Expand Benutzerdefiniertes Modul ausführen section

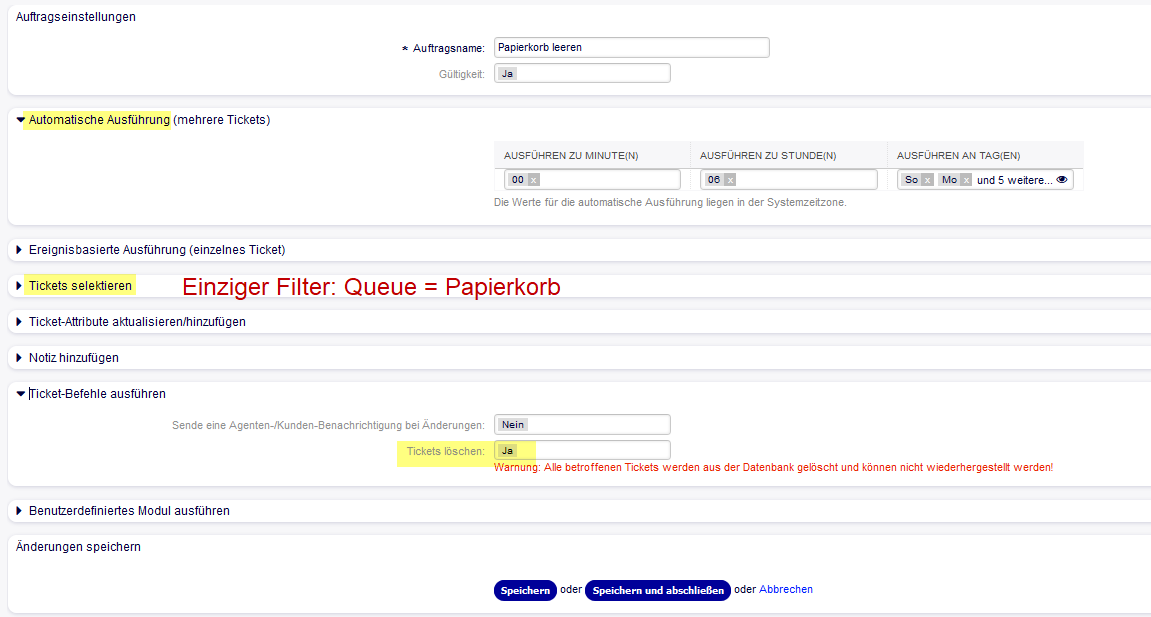129,511
